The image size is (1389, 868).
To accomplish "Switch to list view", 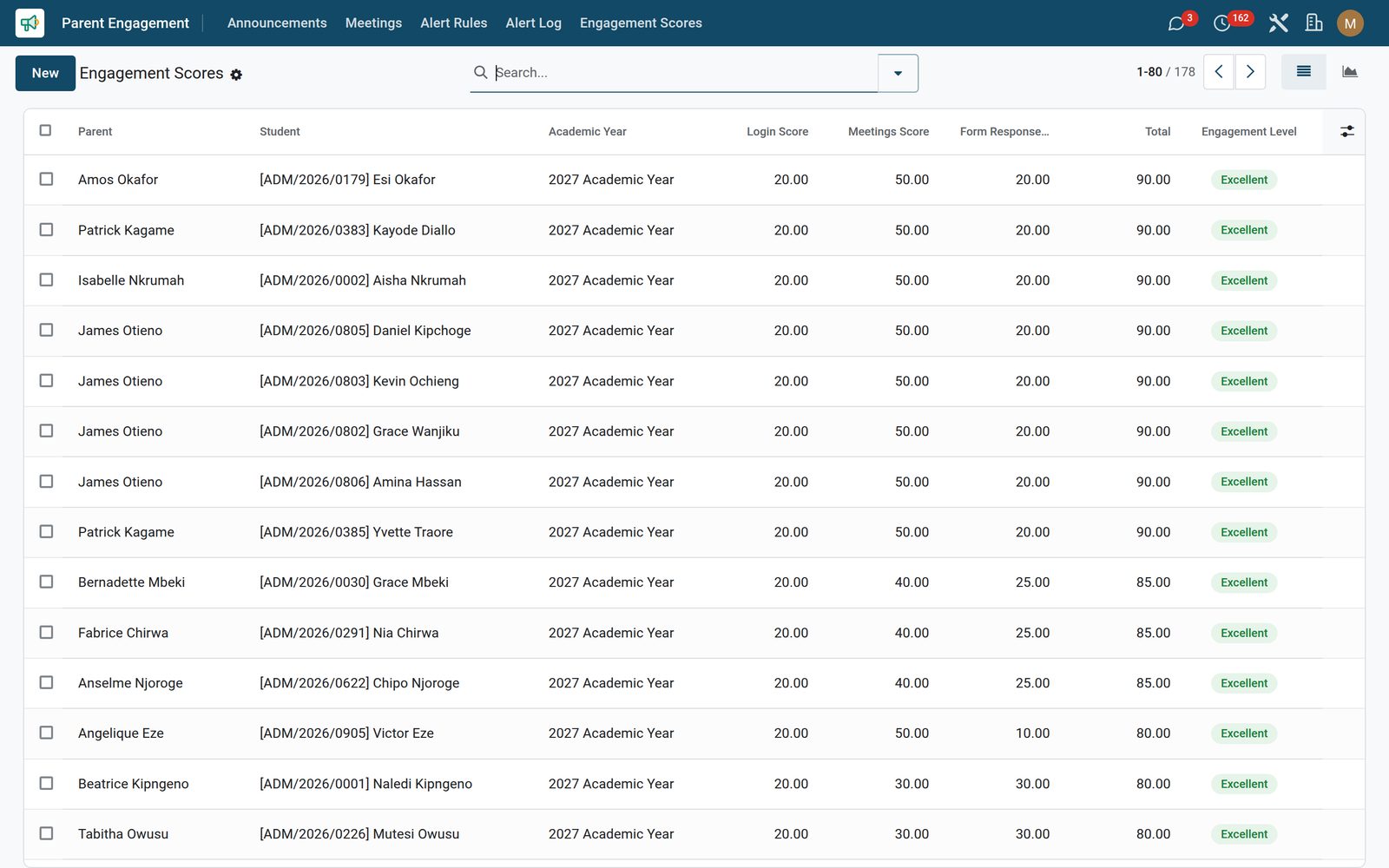I will tap(1304, 72).
